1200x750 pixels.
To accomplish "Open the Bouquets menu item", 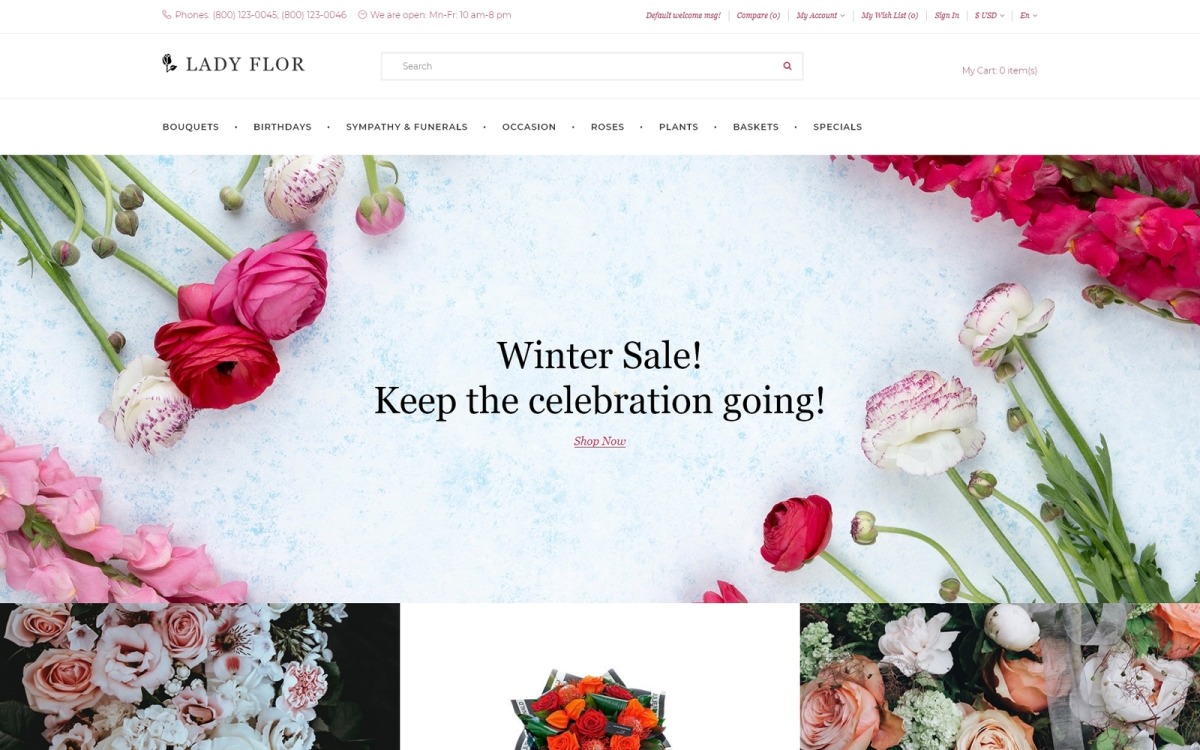I will click(191, 127).
